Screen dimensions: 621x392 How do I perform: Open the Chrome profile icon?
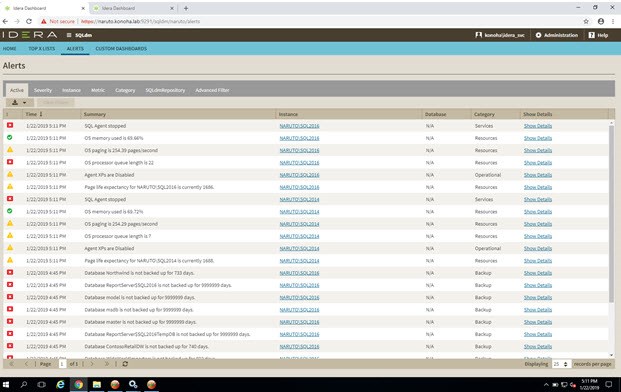click(601, 21)
